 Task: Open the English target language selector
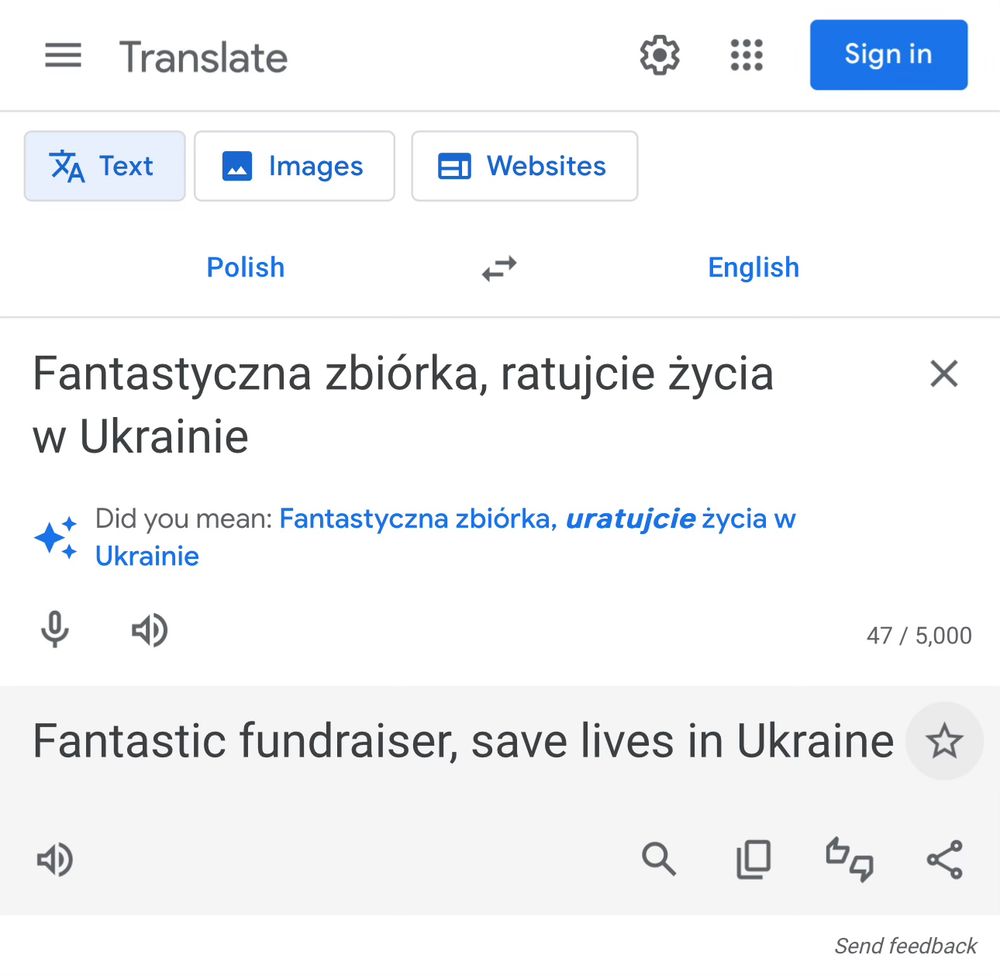753,267
